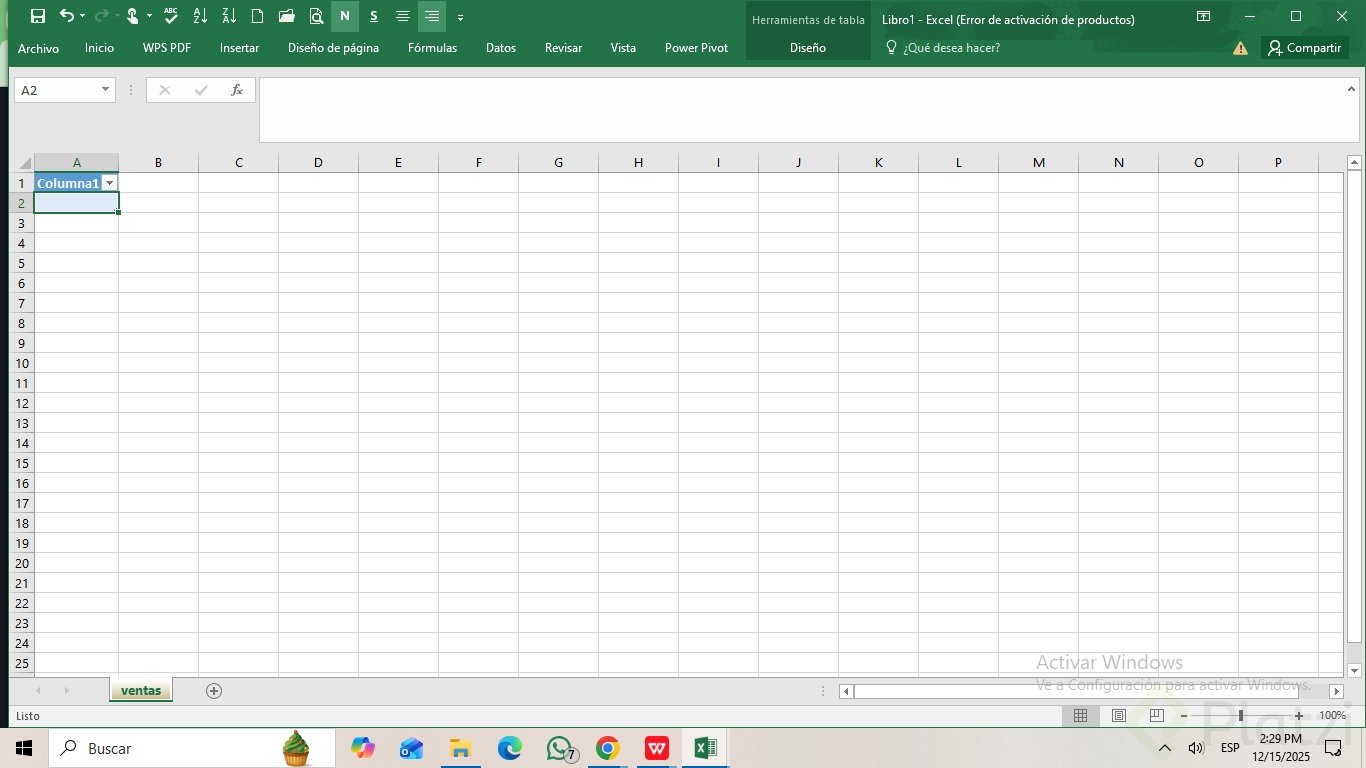Click the ¿Qué desea hacer? search box
This screenshot has width=1366, height=768.
942,48
